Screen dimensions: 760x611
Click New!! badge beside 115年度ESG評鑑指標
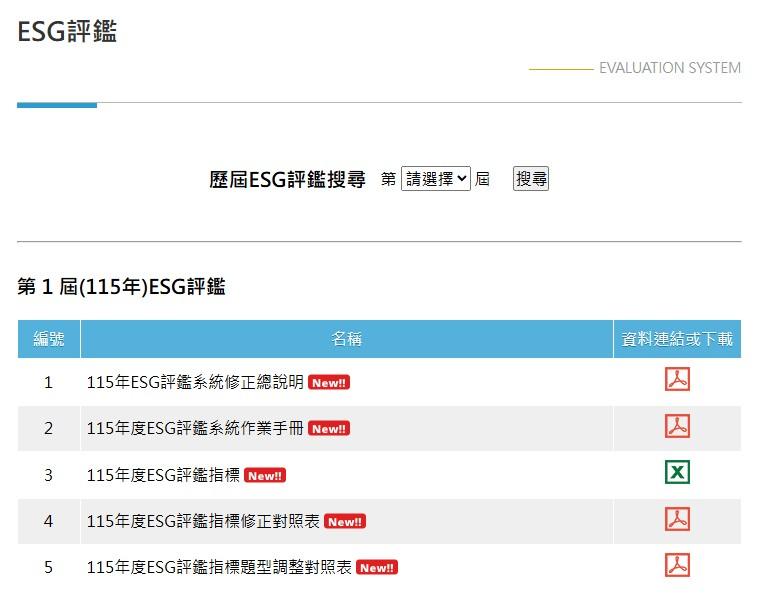point(265,476)
